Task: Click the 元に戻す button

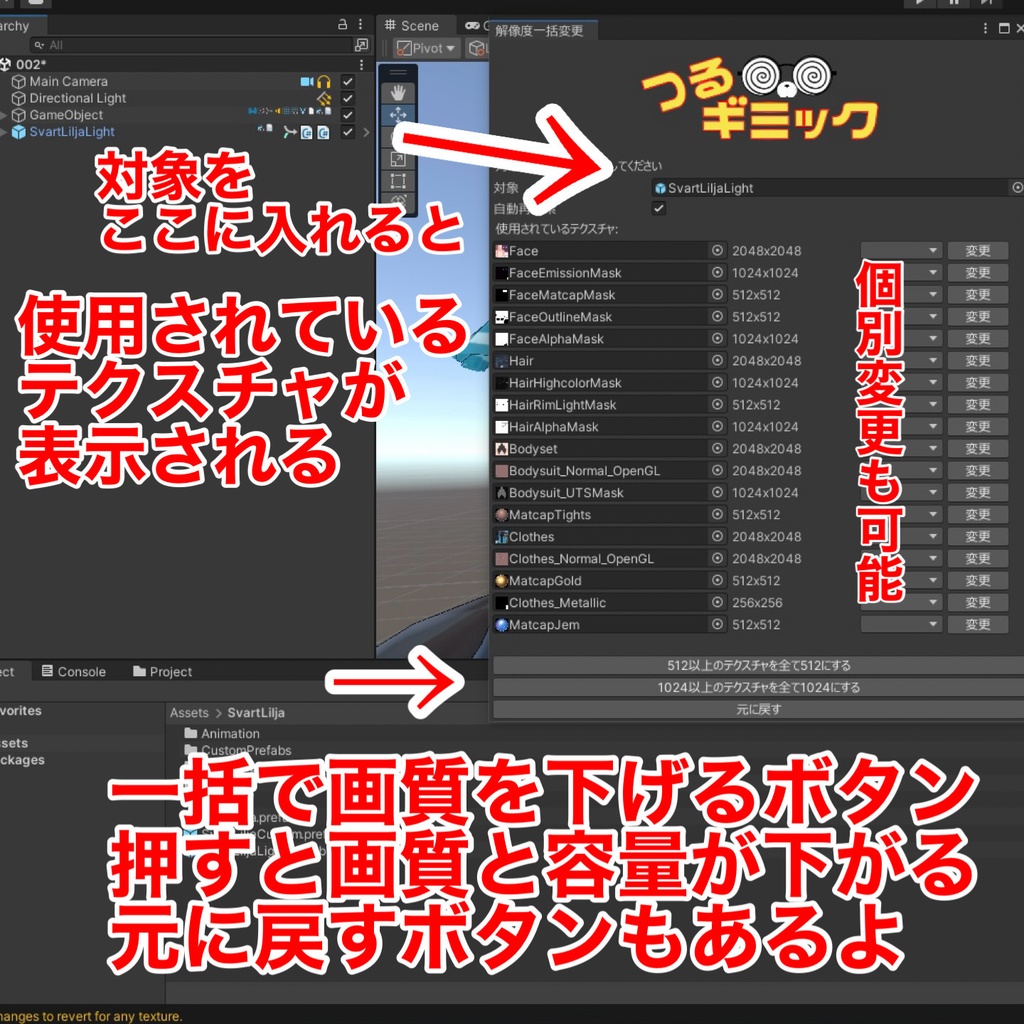Action: pyautogui.click(x=755, y=708)
